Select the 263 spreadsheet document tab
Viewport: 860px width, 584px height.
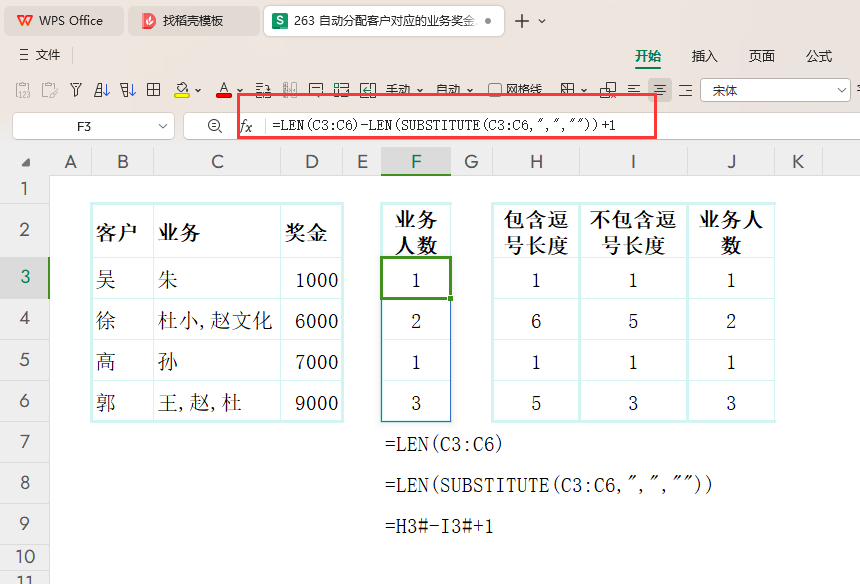pos(383,21)
